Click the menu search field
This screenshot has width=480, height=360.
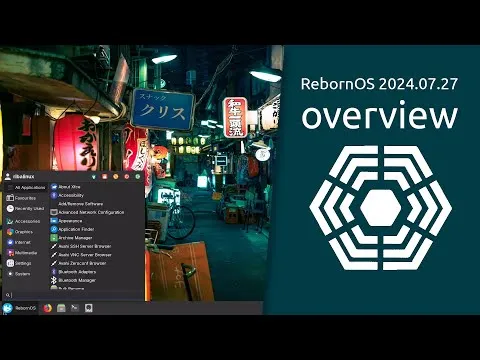pos(74,295)
